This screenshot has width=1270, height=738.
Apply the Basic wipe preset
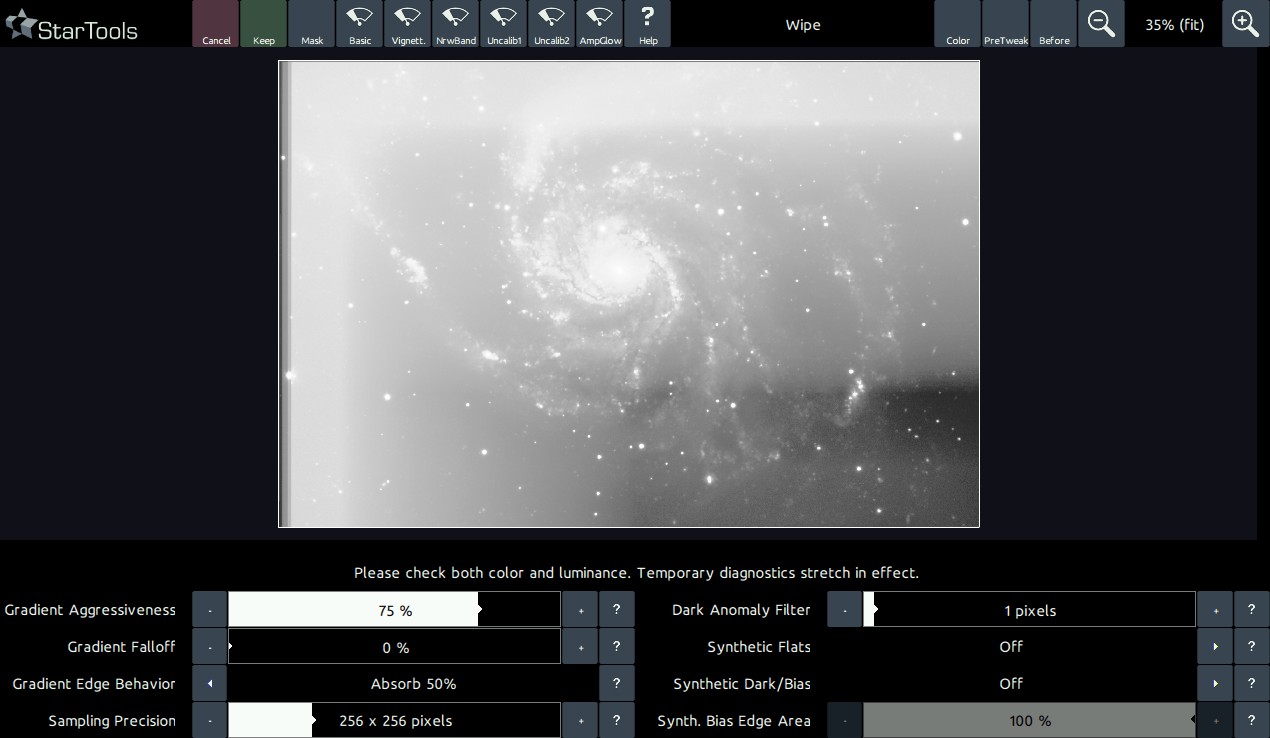pos(359,24)
